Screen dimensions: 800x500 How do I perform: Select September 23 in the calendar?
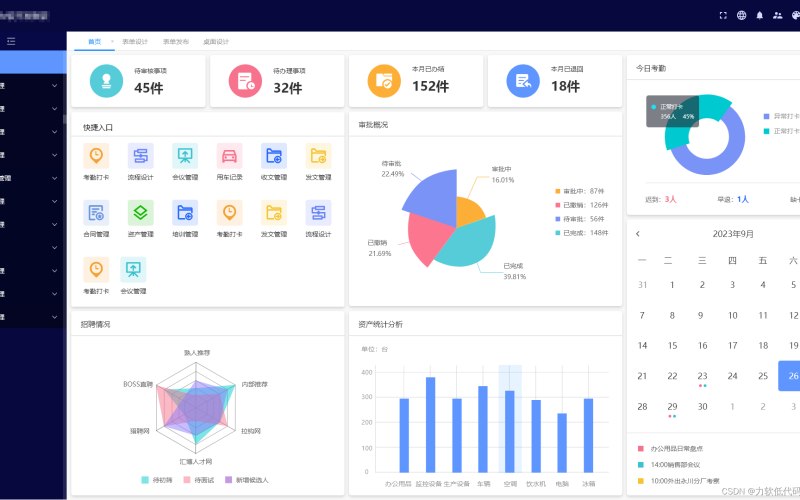(x=703, y=376)
